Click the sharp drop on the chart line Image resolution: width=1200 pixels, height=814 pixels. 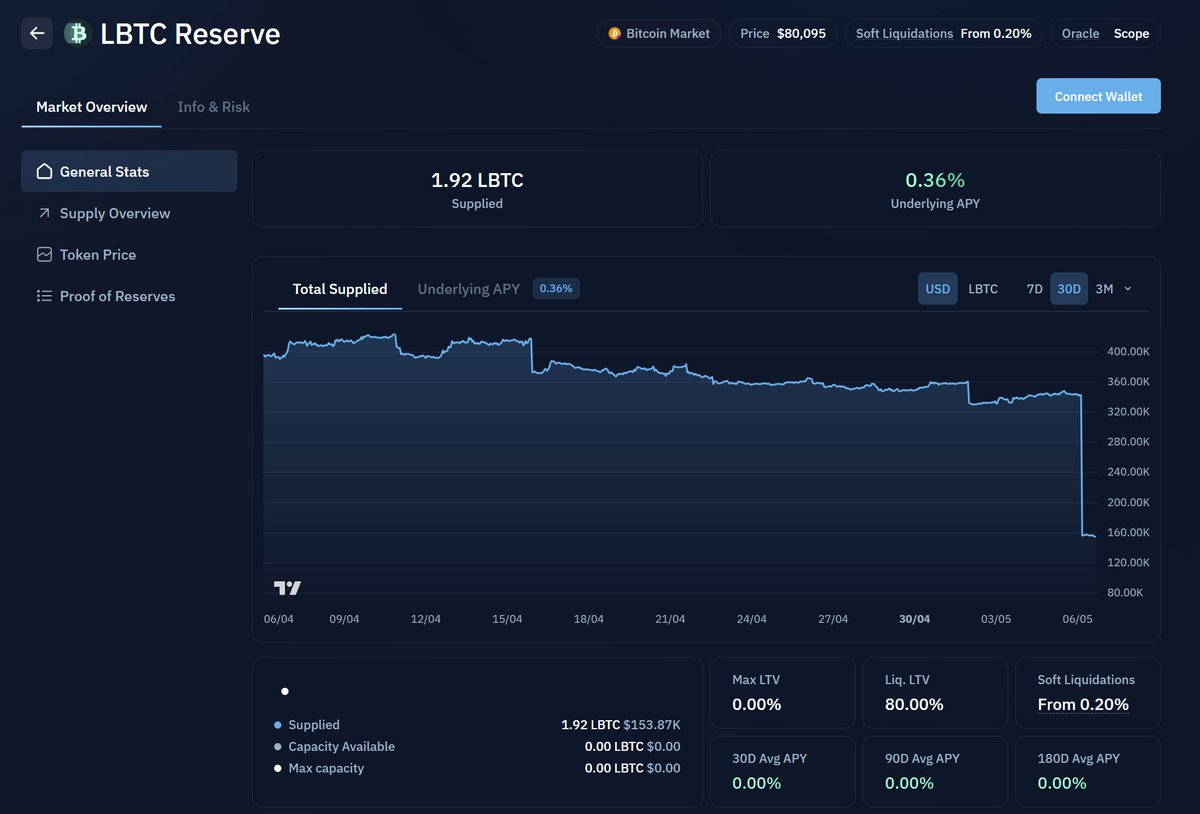pyautogui.click(x=1083, y=465)
